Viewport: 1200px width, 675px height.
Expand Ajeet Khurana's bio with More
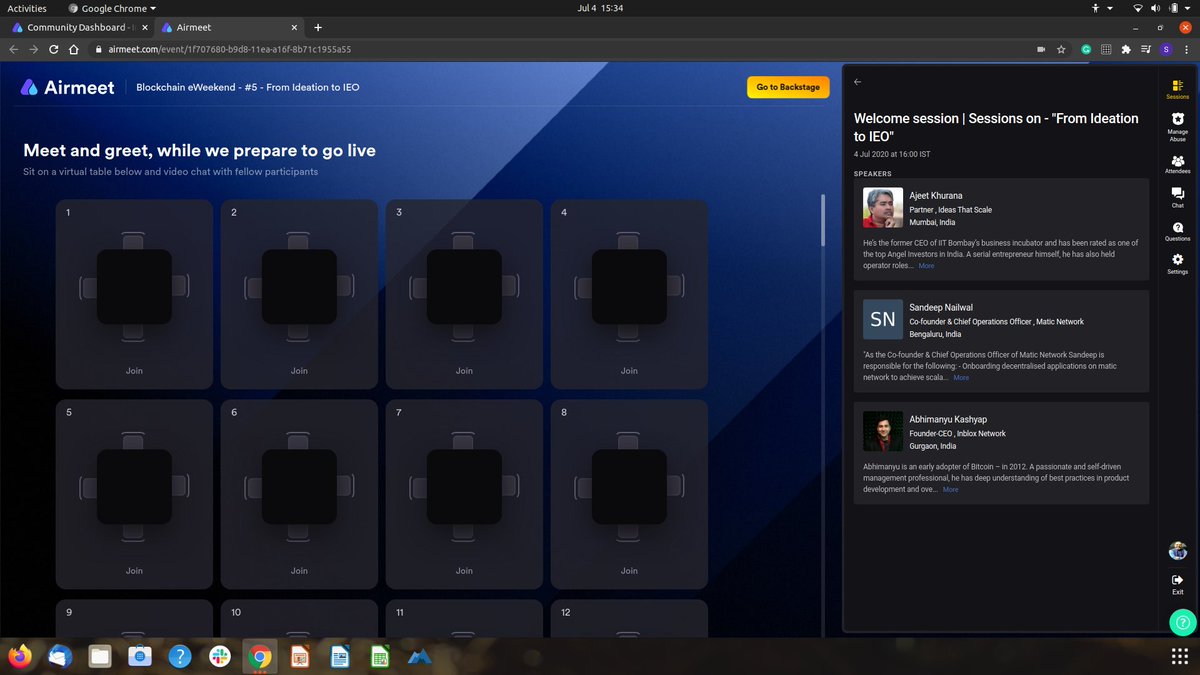(926, 266)
